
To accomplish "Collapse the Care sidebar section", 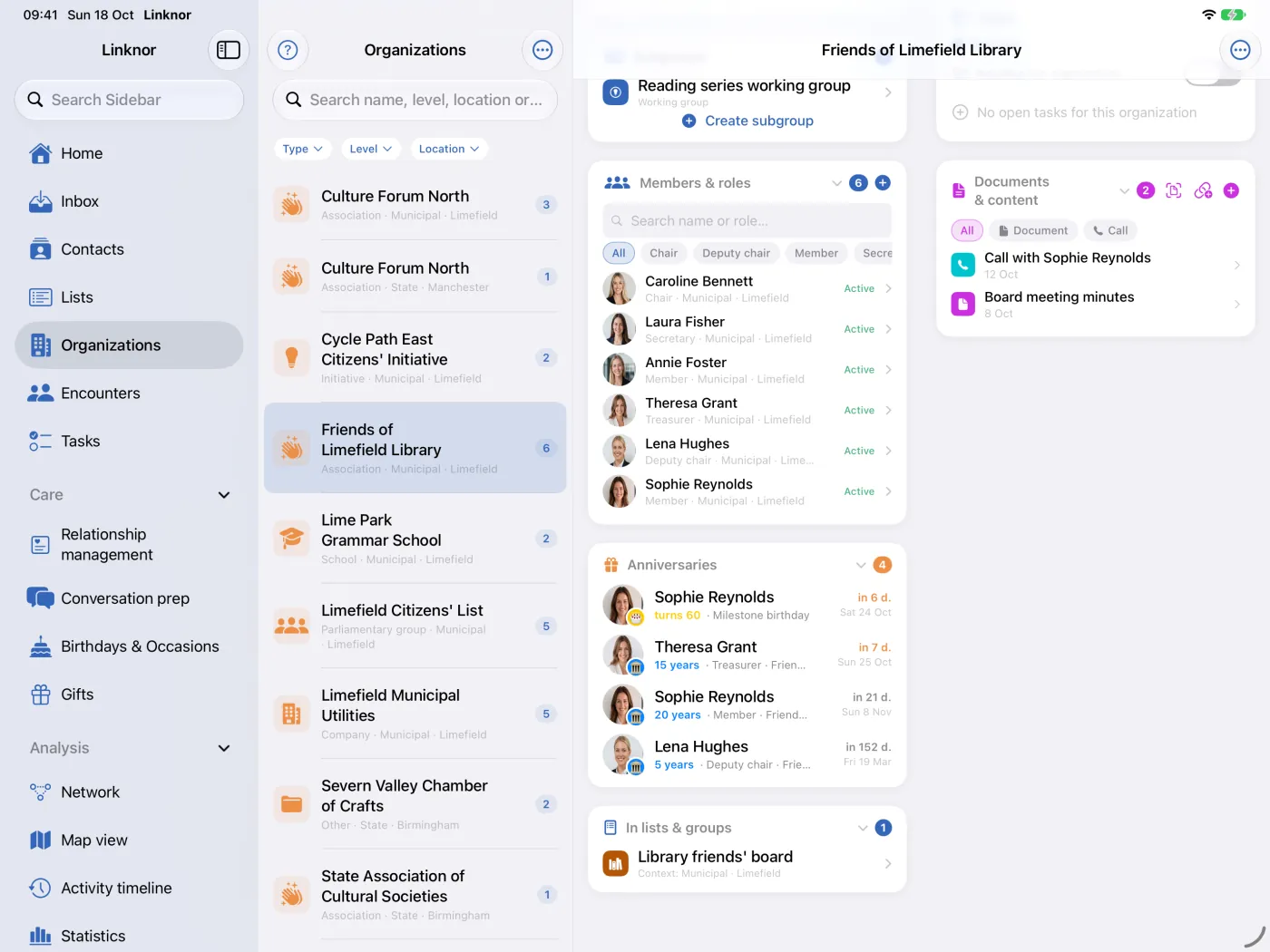I will tap(224, 495).
